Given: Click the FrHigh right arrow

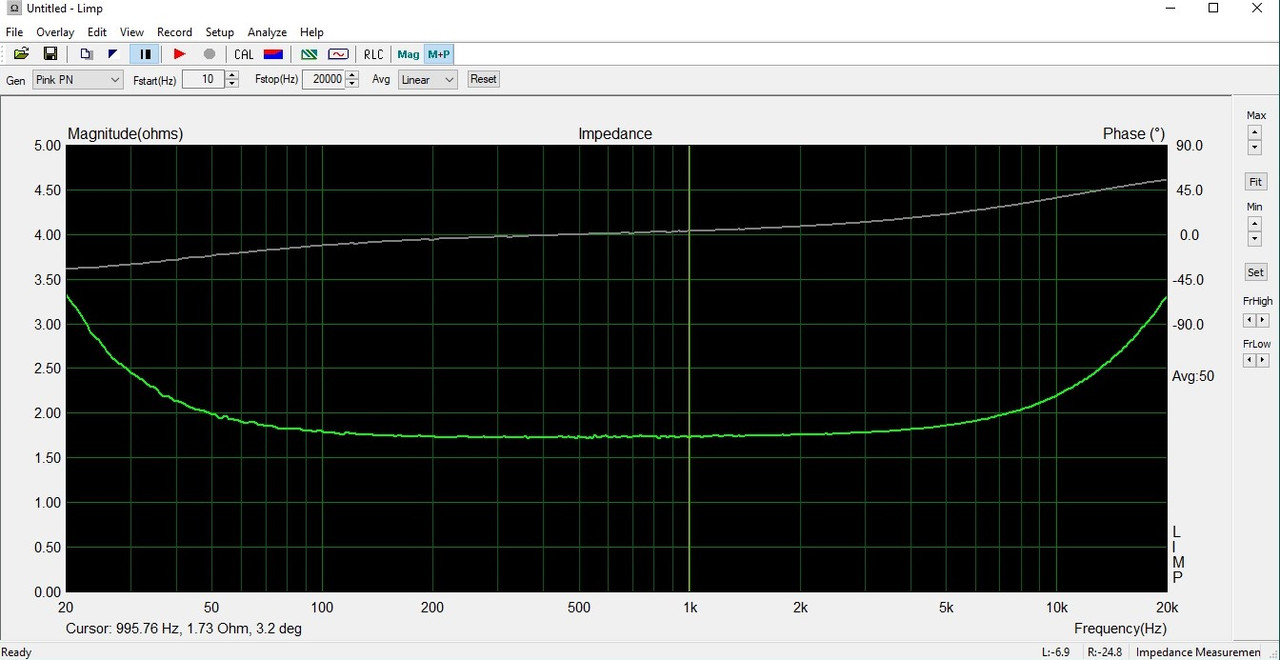Looking at the screenshot, I should tap(1263, 320).
